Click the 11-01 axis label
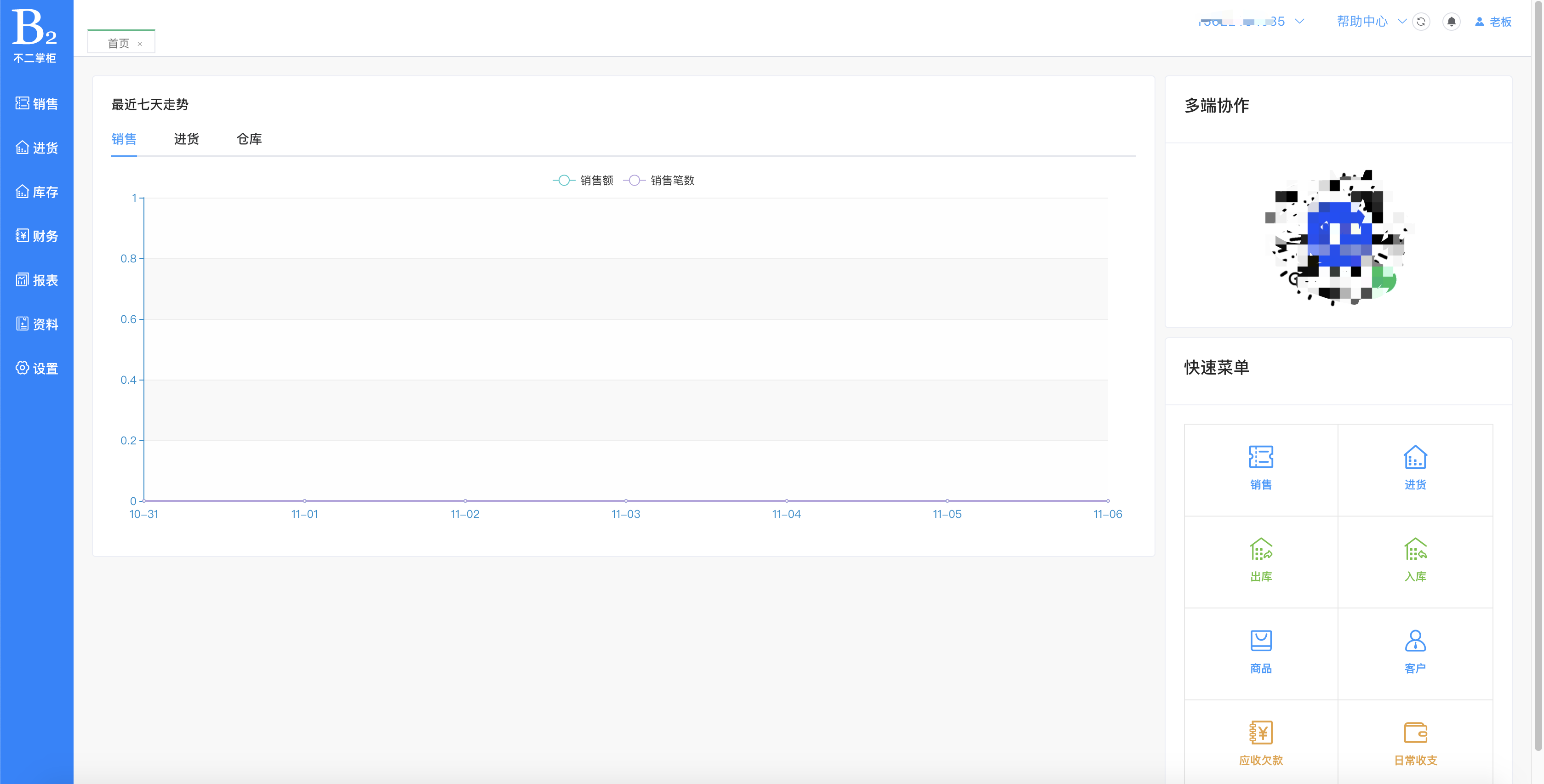 [x=304, y=514]
